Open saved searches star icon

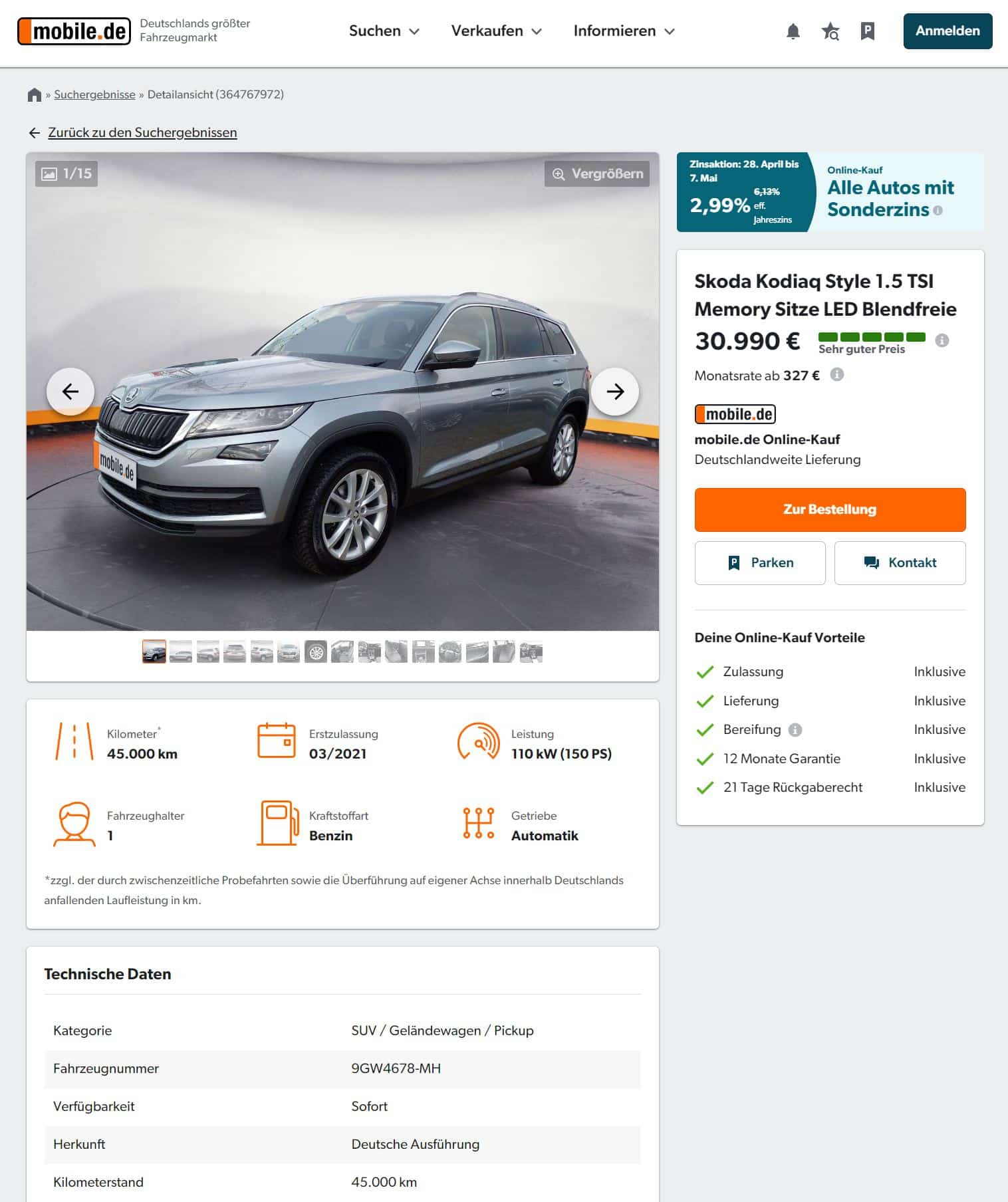click(x=830, y=31)
